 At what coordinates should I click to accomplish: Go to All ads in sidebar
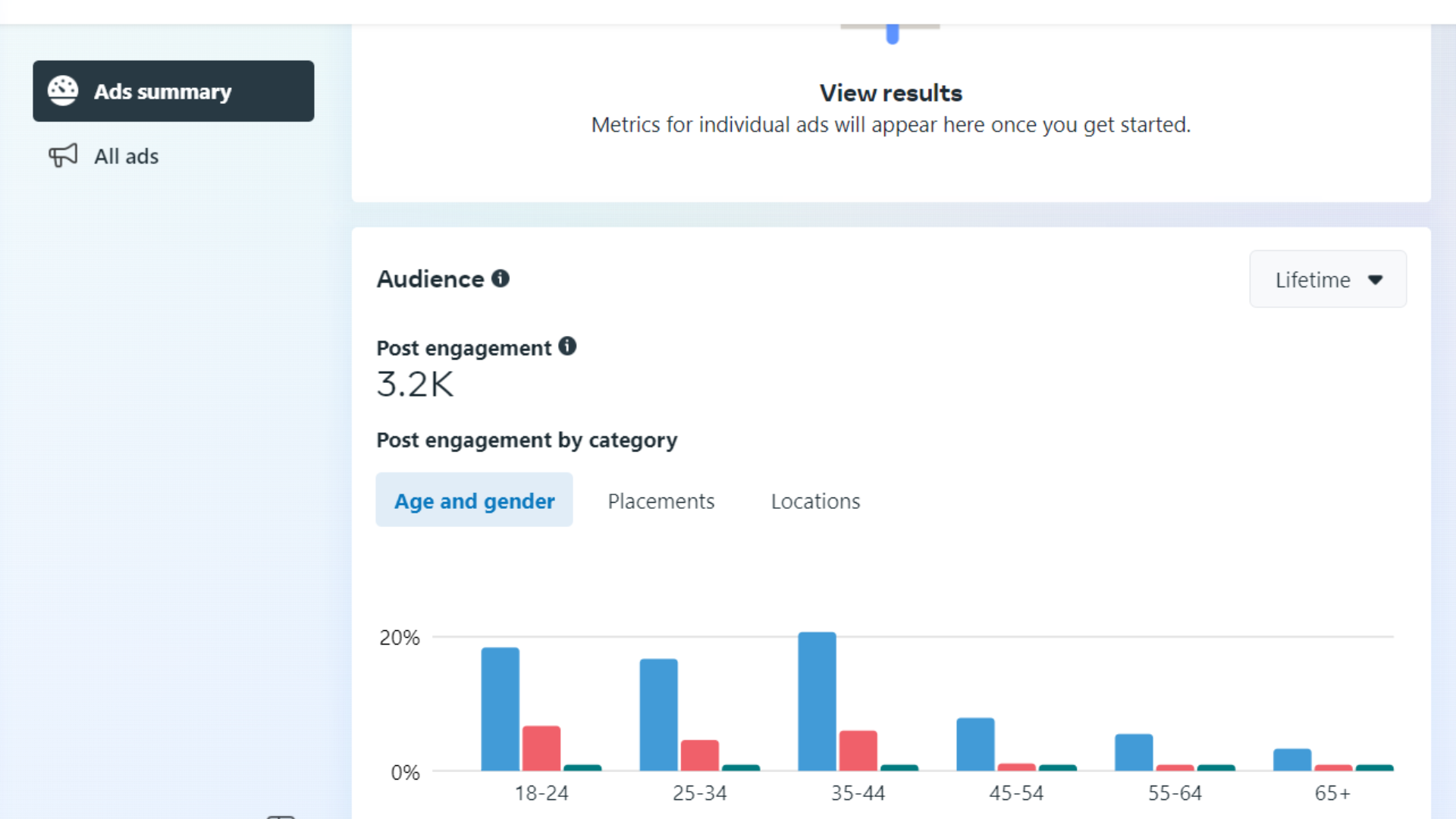pyautogui.click(x=126, y=156)
